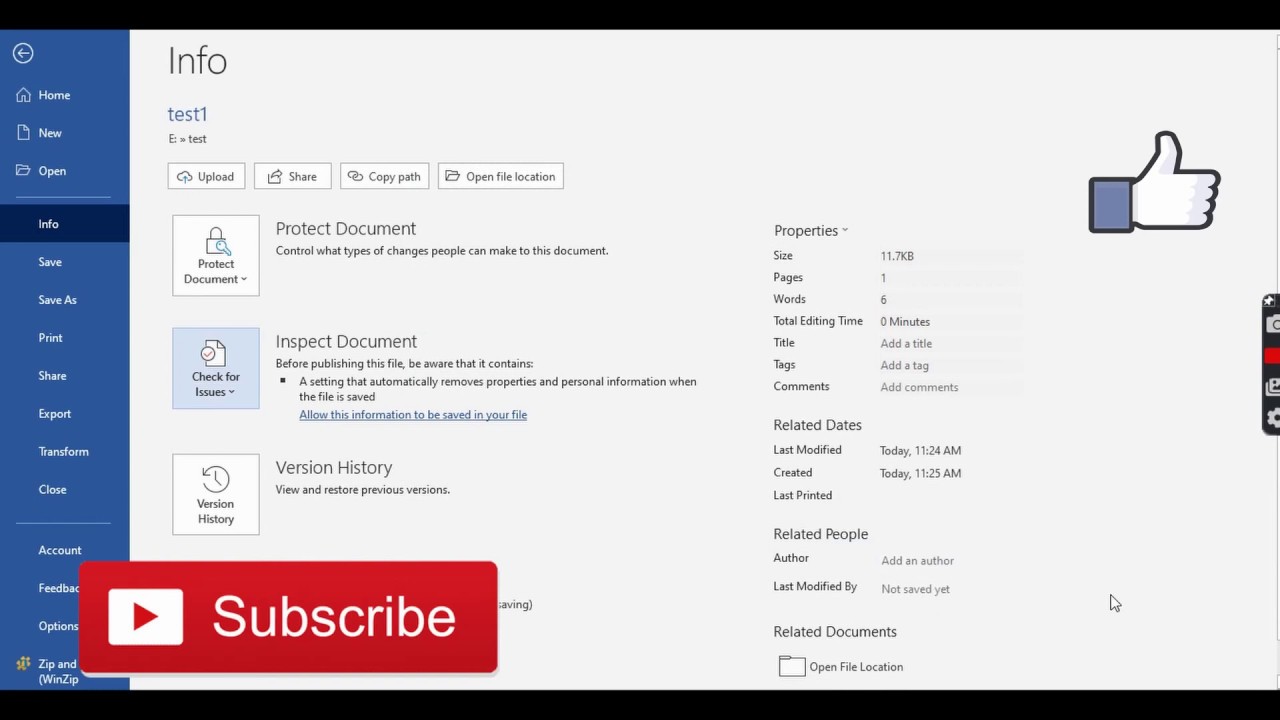
Task: Click the Add a tag field
Action: (x=904, y=365)
